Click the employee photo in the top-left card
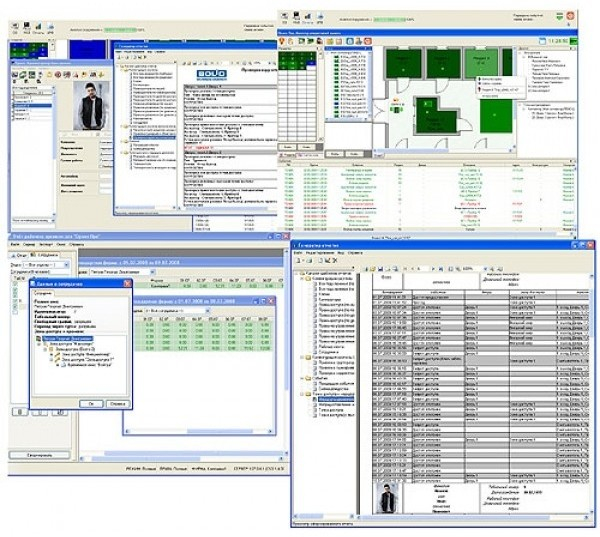600x537 pixels. tap(90, 105)
